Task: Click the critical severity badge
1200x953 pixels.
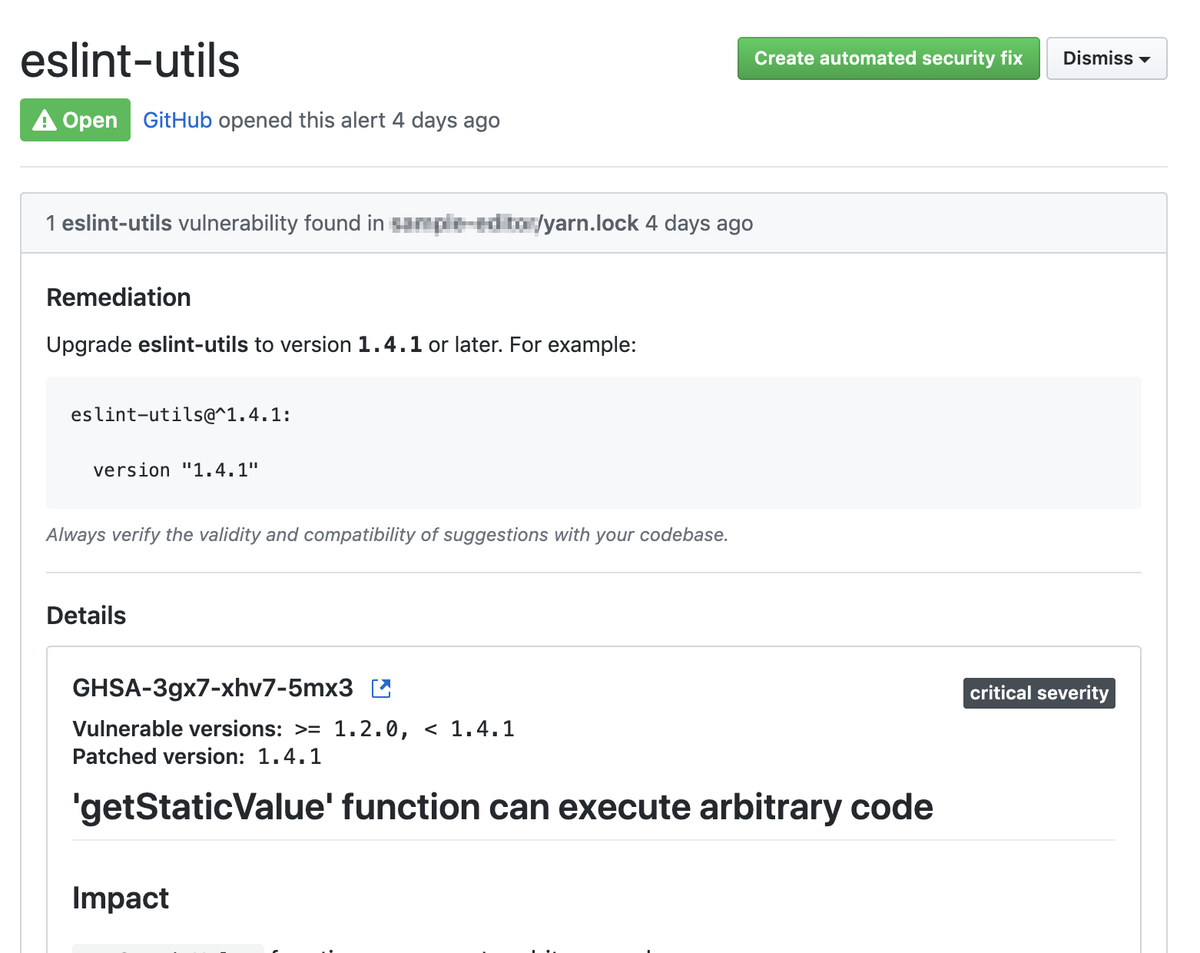Action: [1038, 692]
